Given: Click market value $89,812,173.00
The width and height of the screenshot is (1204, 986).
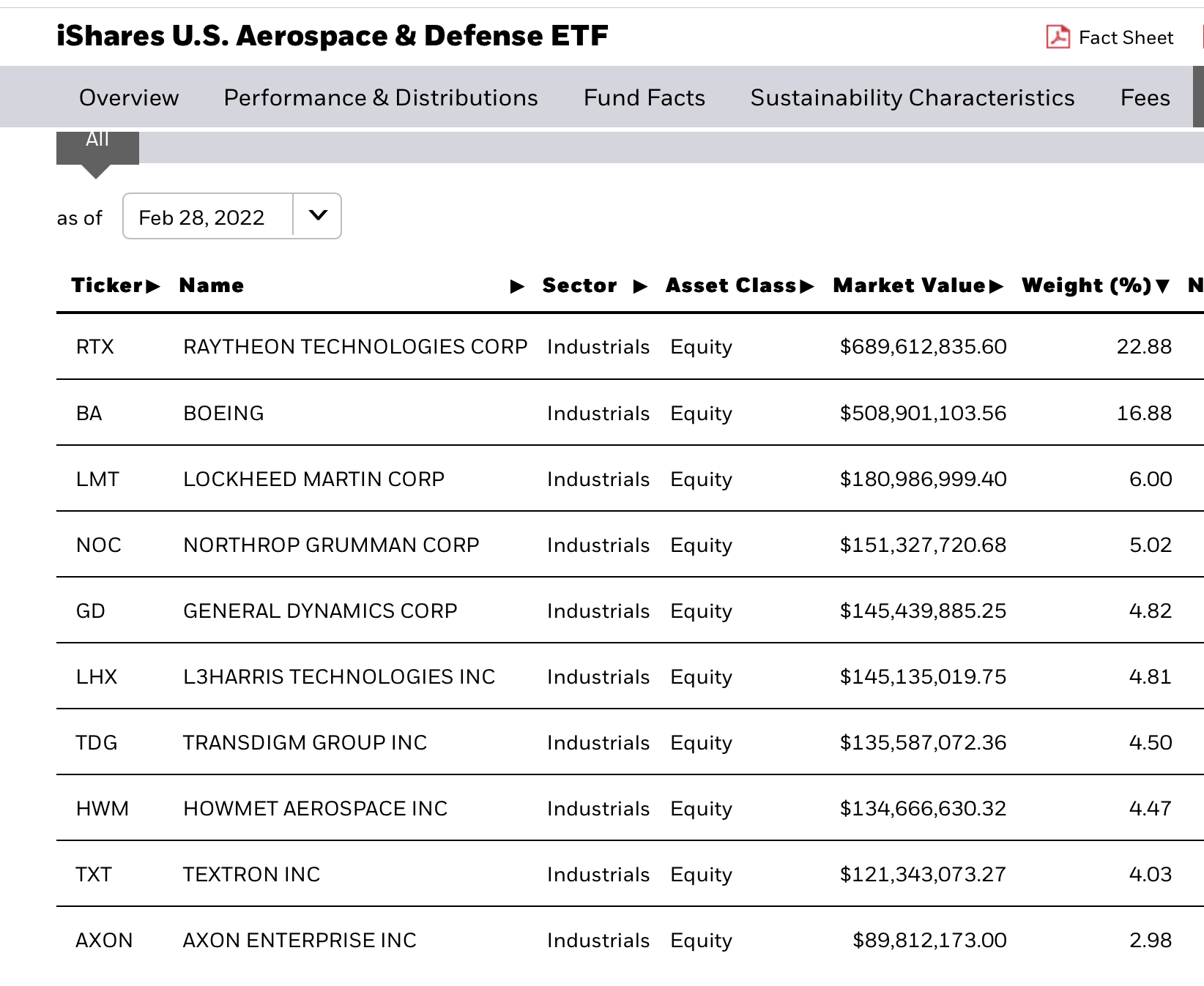Looking at the screenshot, I should [929, 940].
